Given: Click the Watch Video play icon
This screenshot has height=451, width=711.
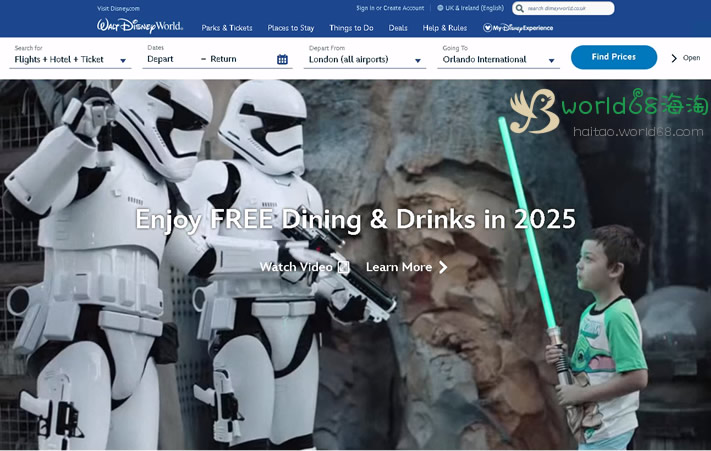Looking at the screenshot, I should pos(344,267).
